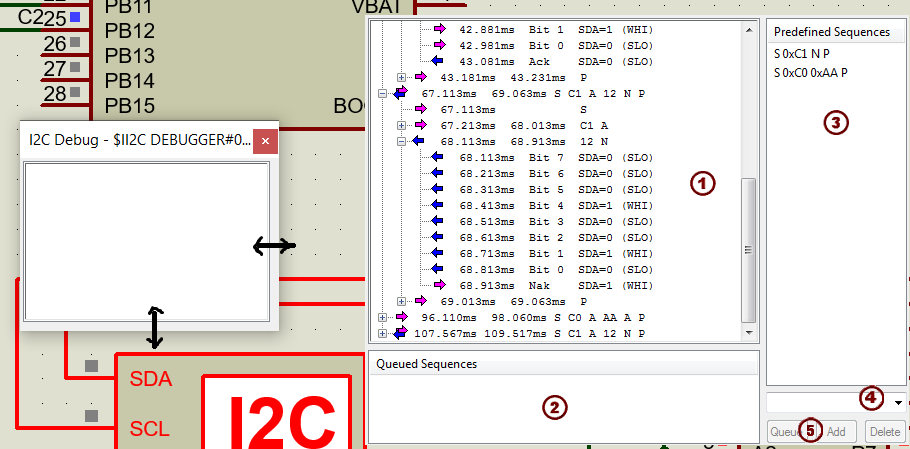Click the magenta arrow for 42.881ms Bit 1

[x=440, y=29]
